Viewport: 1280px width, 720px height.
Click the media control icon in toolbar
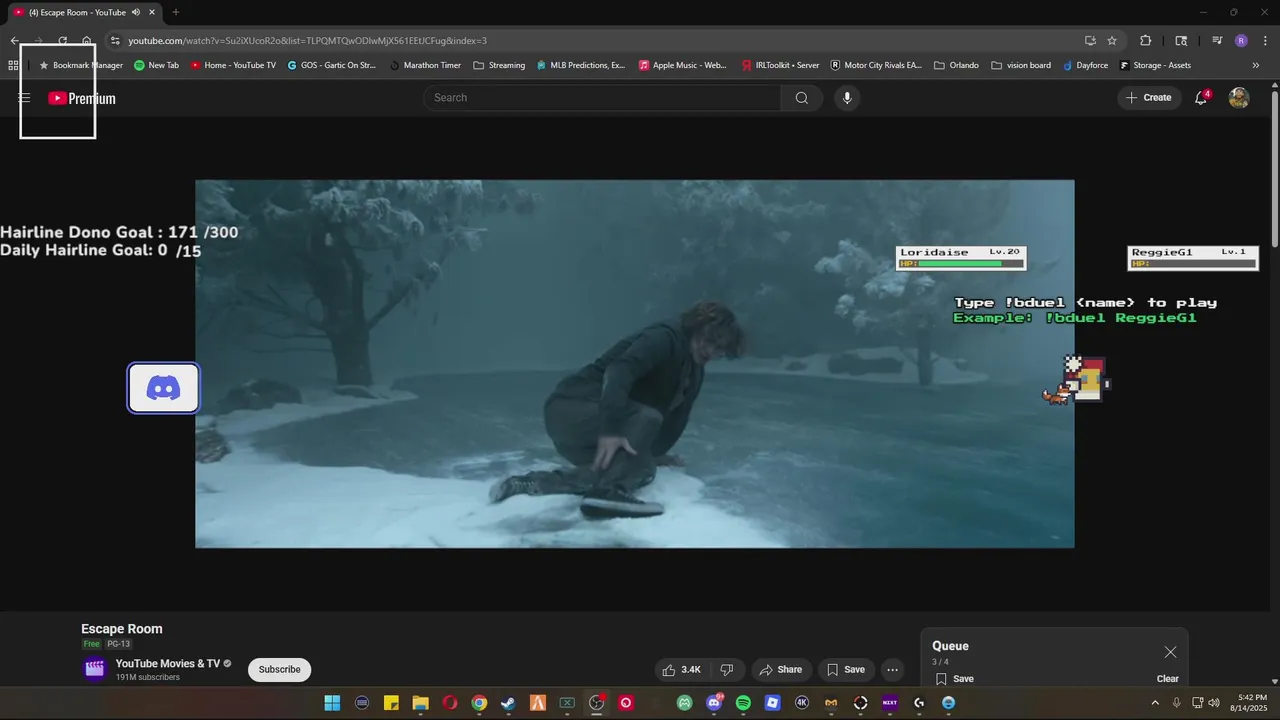coord(1217,41)
